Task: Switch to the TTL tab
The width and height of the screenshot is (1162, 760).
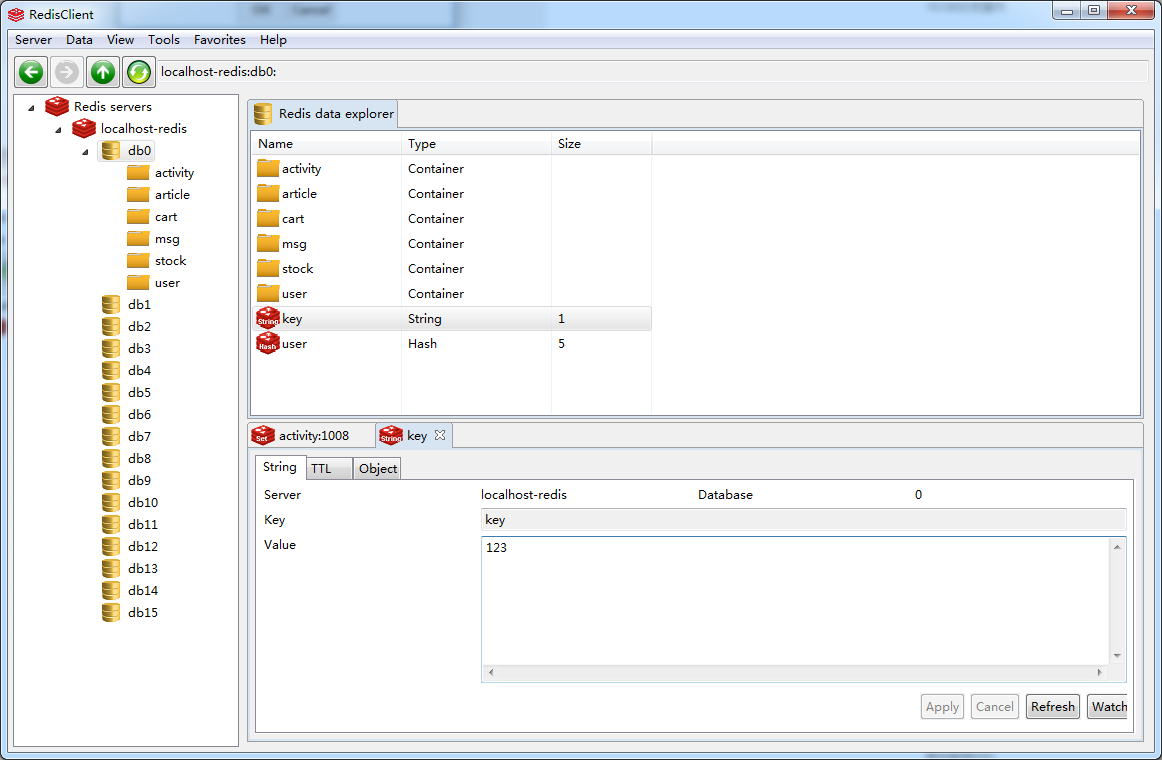Action: click(328, 467)
